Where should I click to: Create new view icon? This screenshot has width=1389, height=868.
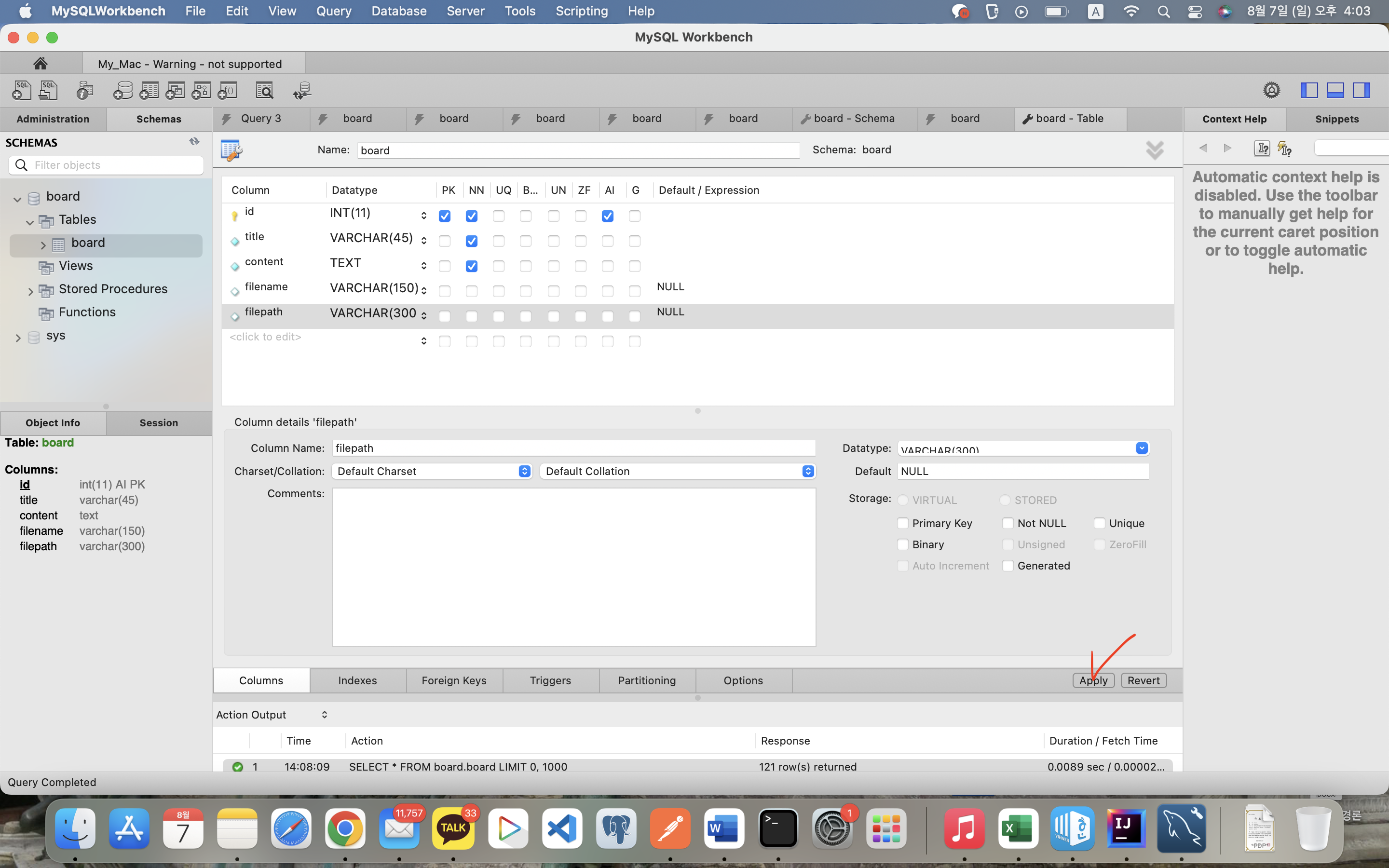pyautogui.click(x=175, y=90)
